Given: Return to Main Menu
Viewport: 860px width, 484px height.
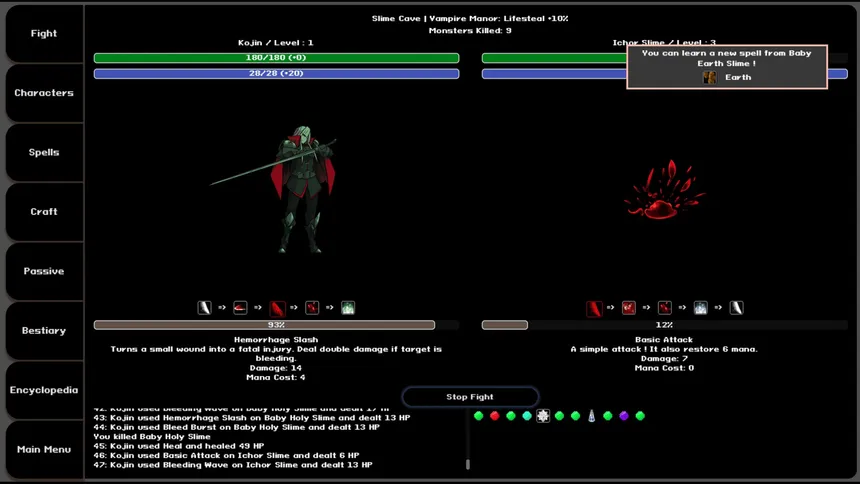Looking at the screenshot, I should (44, 449).
